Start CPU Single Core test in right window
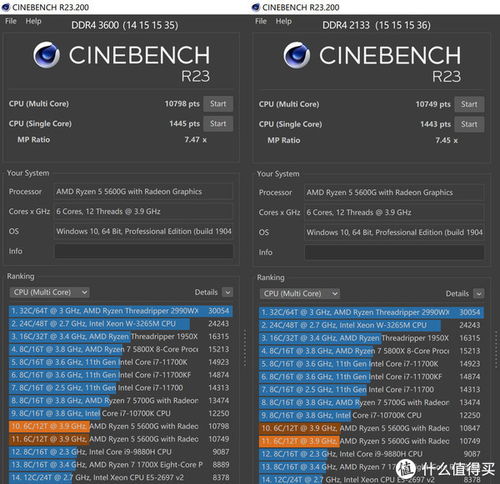This screenshot has width=500, height=484. (469, 124)
